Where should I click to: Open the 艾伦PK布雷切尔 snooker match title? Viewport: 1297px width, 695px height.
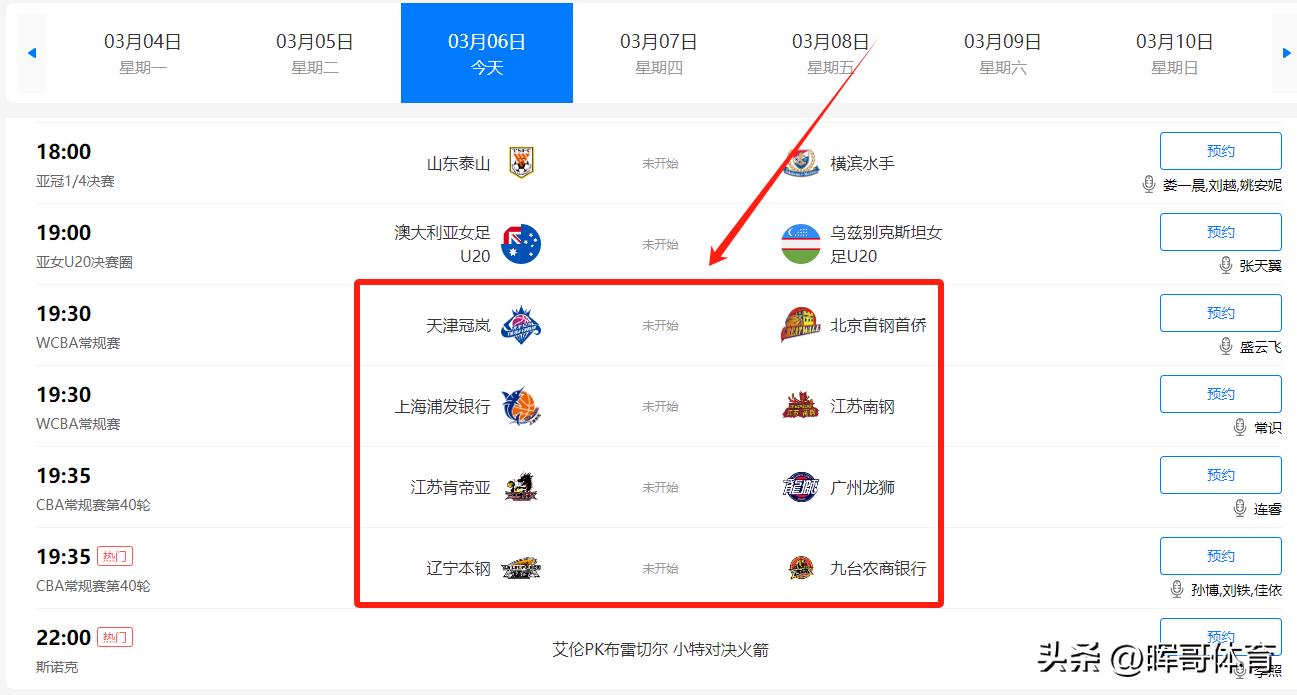pos(661,650)
